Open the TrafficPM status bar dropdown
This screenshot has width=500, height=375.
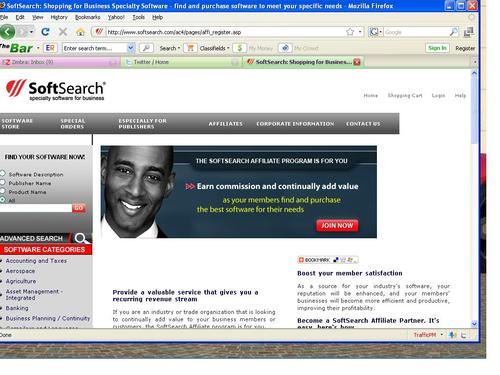[x=442, y=335]
